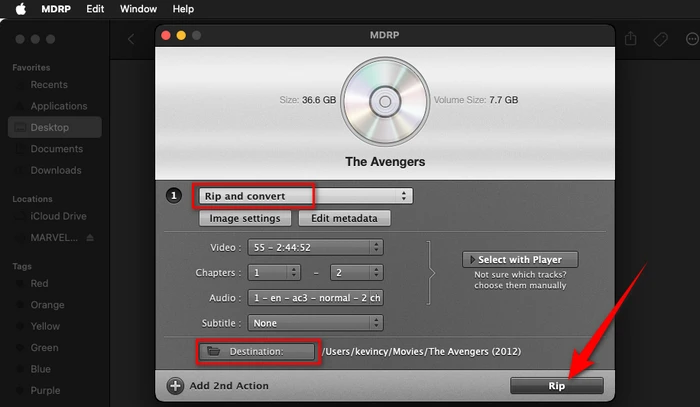Minimize the MDRP window with the yellow button
The height and width of the screenshot is (407, 700).
pos(181,35)
